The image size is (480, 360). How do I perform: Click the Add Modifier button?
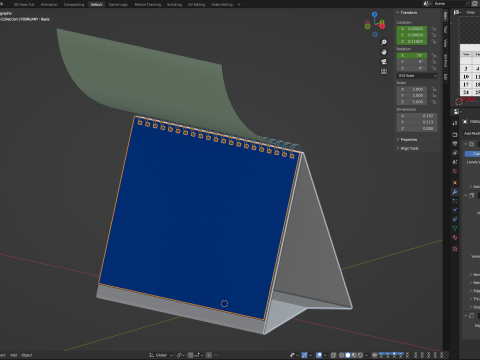tap(471, 133)
